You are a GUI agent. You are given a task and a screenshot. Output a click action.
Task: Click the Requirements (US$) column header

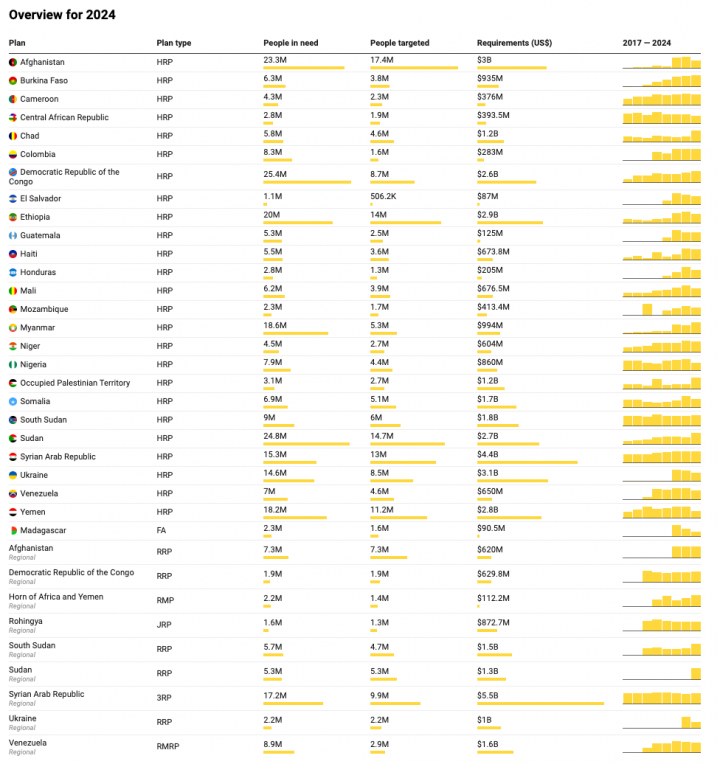point(514,43)
